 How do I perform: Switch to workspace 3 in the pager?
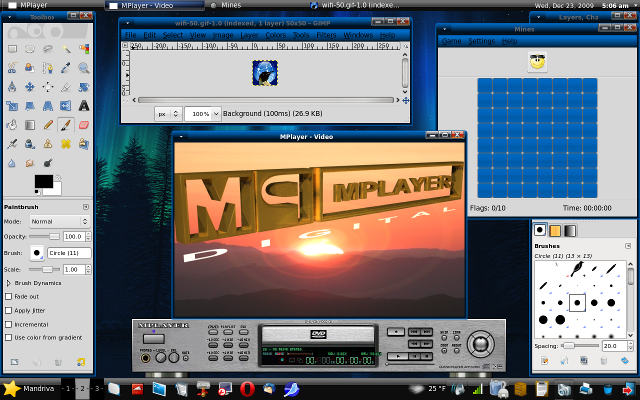97,389
